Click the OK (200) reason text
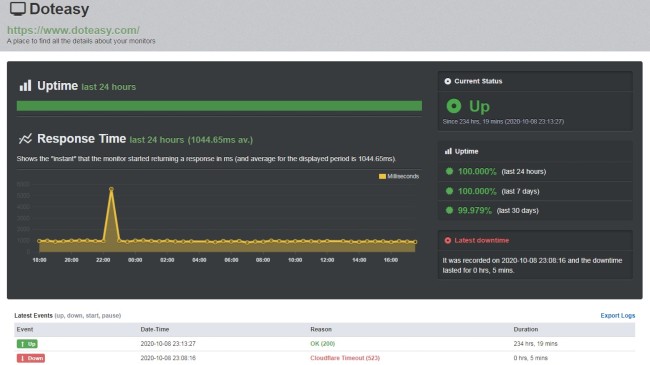650x365 pixels. tap(323, 344)
